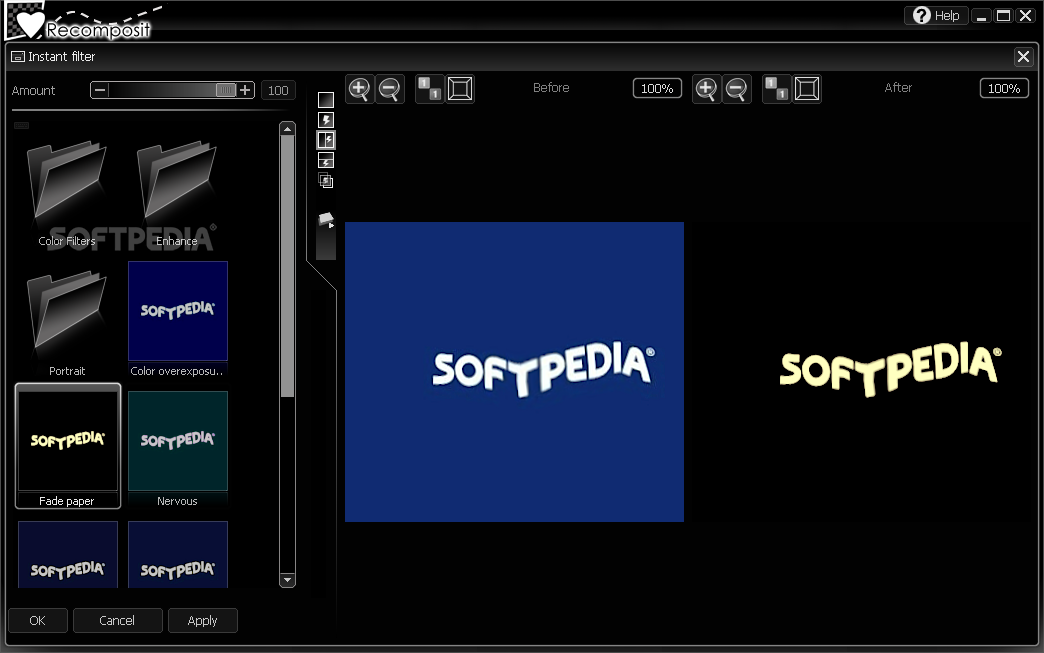Set After preview to actual 1:1 size
Viewport: 1044px width, 653px height.
click(x=776, y=89)
